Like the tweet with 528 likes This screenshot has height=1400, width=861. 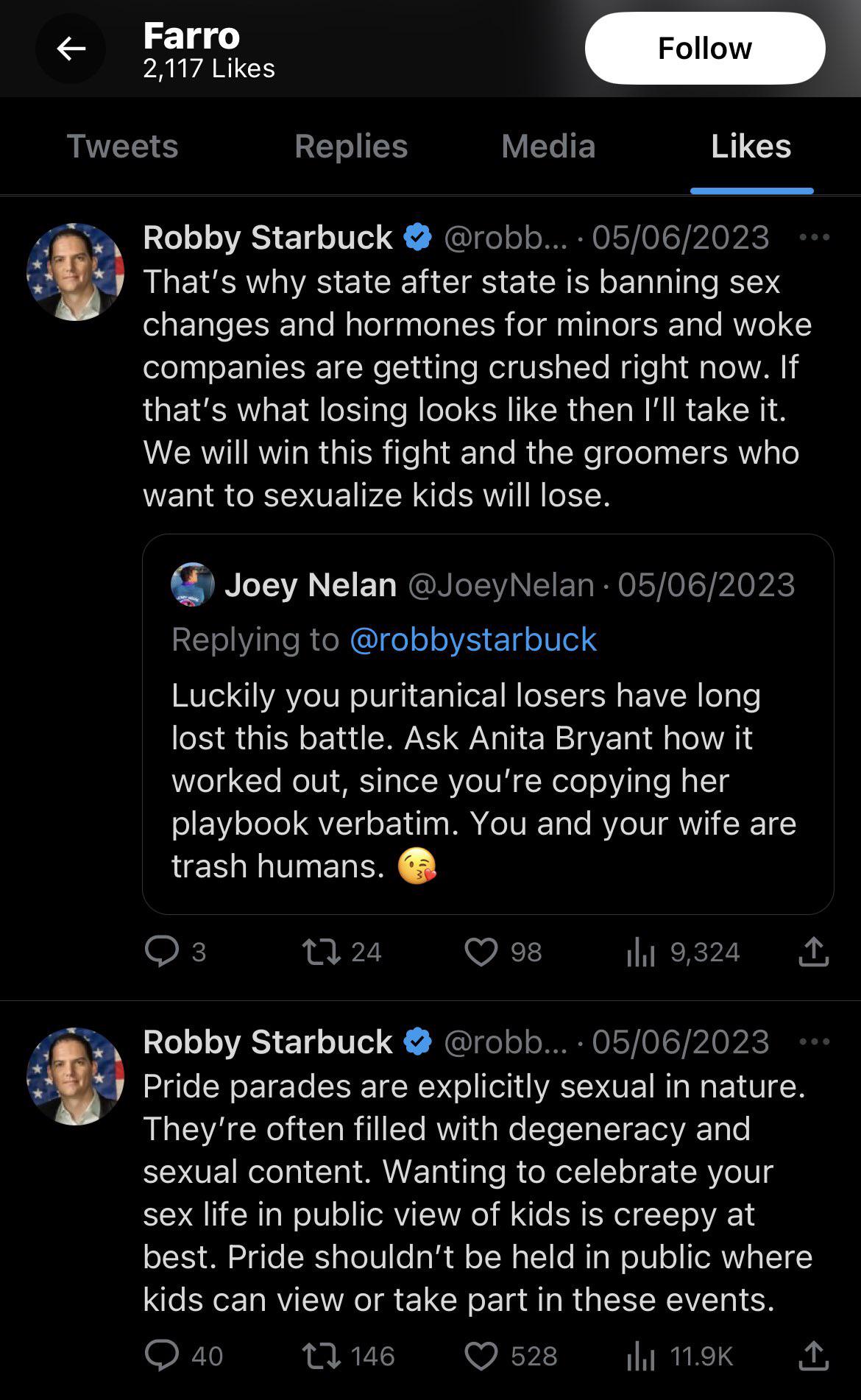point(481,1356)
